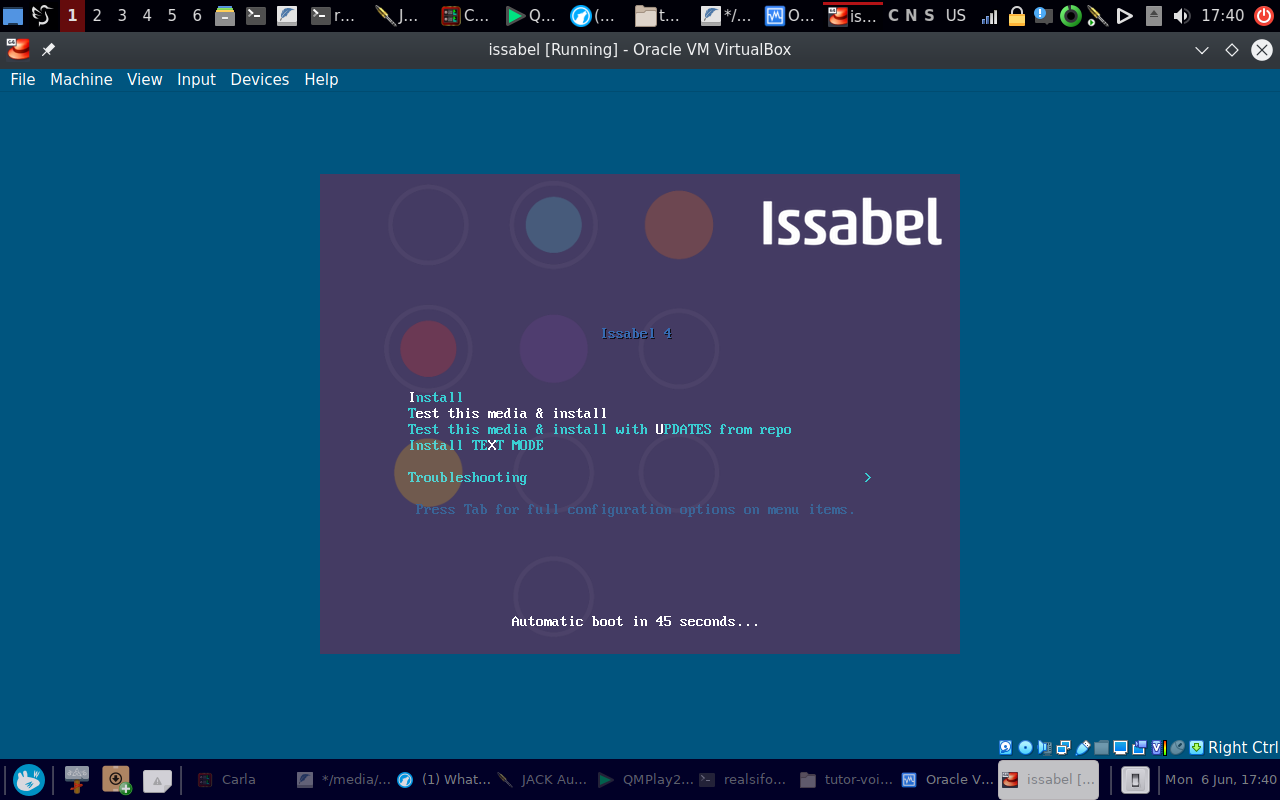
Task: Switch to workspace 5
Action: (x=172, y=15)
